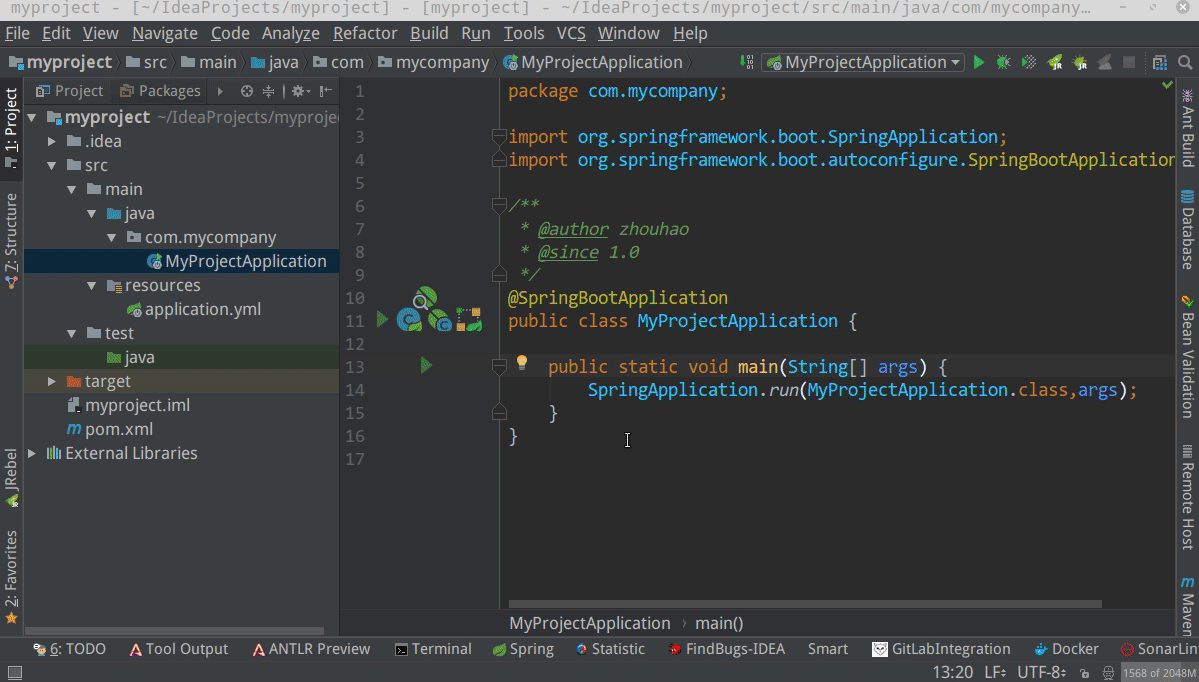This screenshot has height=682, width=1199.
Task: Click the lock read-only icon in status bar
Action: pos(1084,674)
